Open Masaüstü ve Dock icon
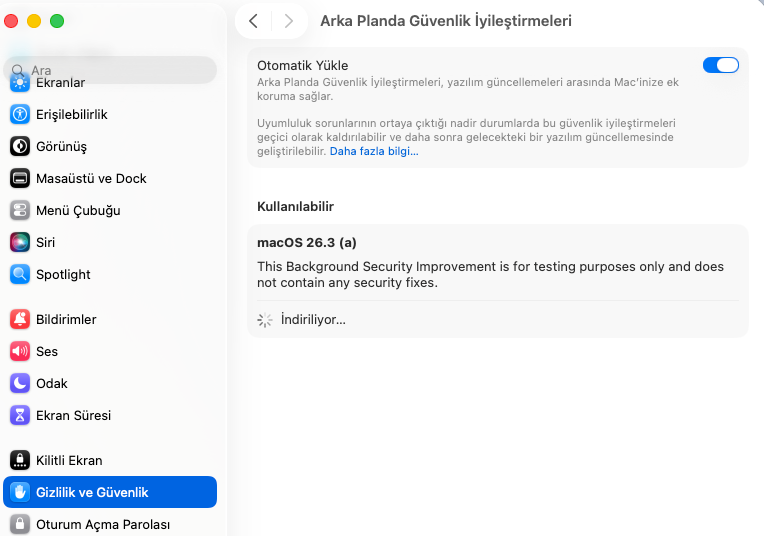 click(20, 178)
